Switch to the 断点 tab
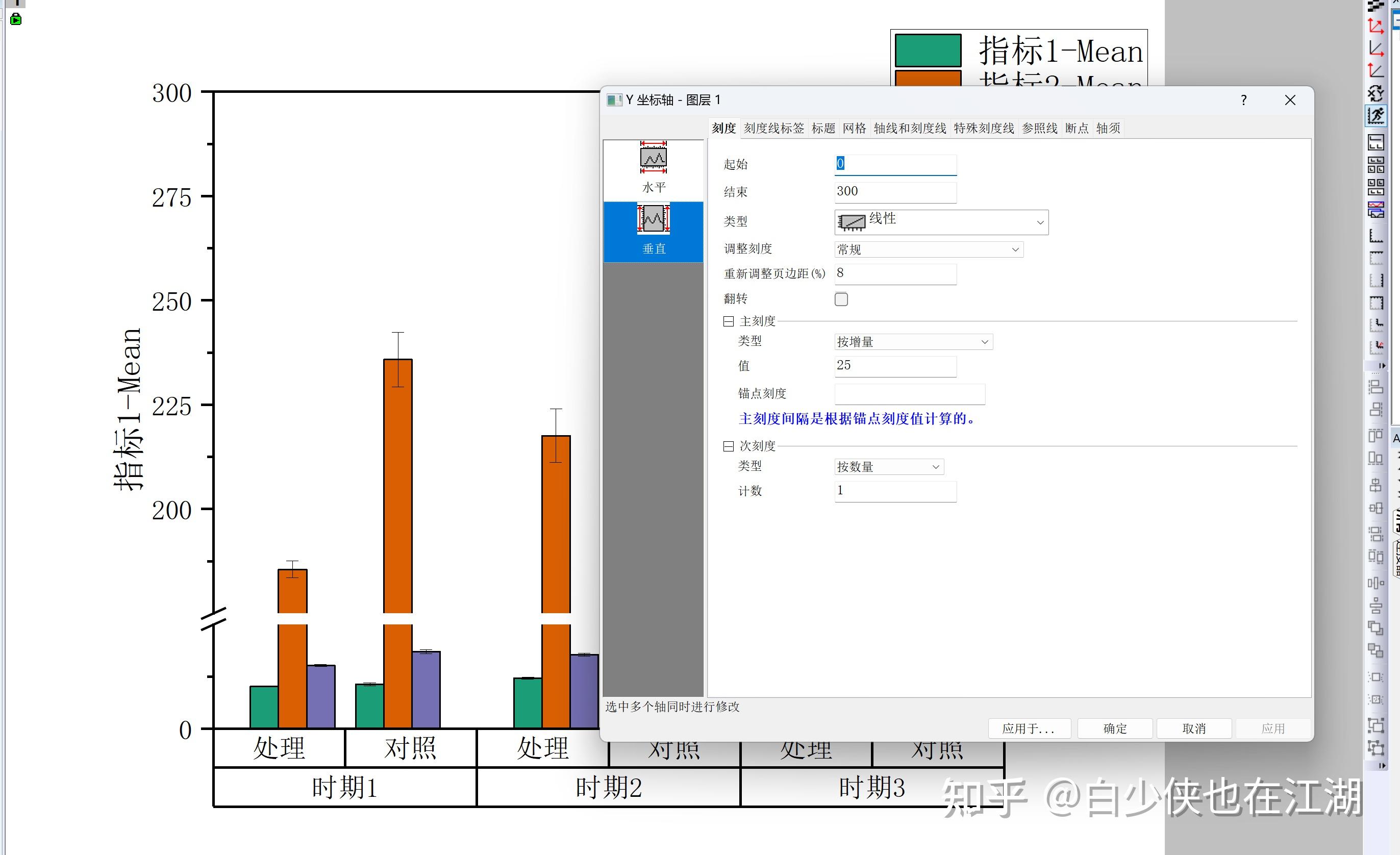 pos(1076,129)
